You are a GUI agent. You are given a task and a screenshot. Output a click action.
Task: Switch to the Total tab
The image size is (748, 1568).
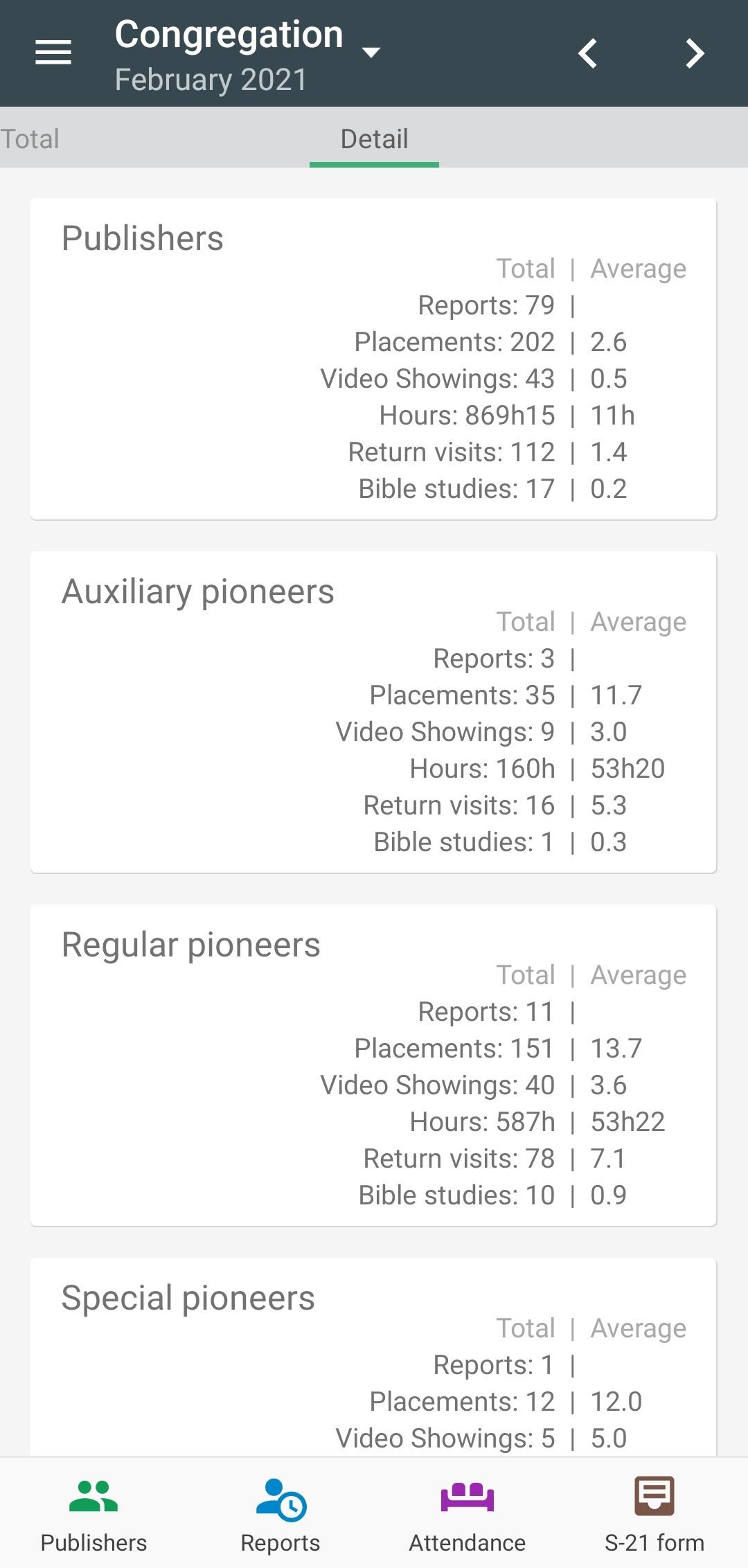click(x=30, y=139)
